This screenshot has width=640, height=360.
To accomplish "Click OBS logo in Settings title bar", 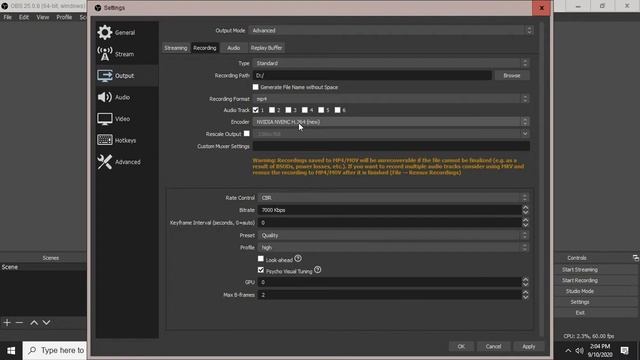I will (98, 8).
